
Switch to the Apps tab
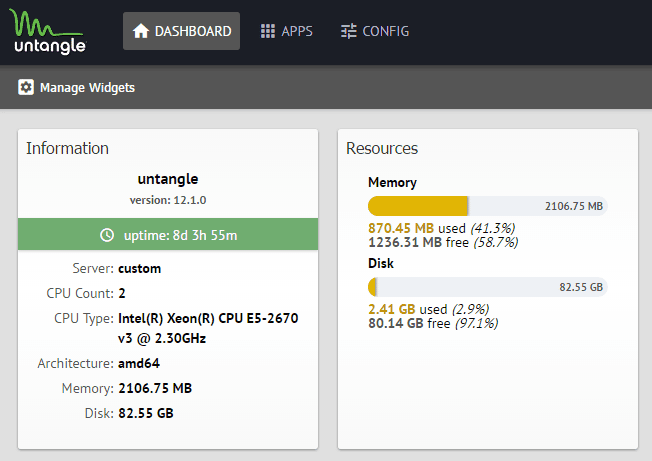coord(286,31)
